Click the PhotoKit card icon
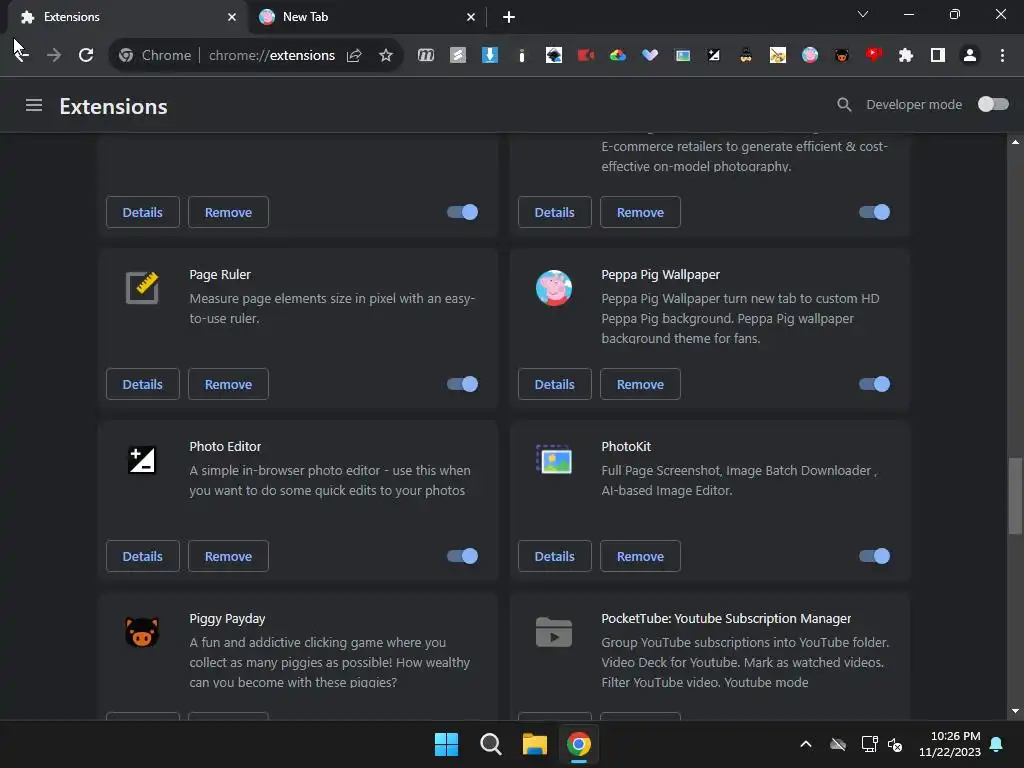 coord(554,460)
